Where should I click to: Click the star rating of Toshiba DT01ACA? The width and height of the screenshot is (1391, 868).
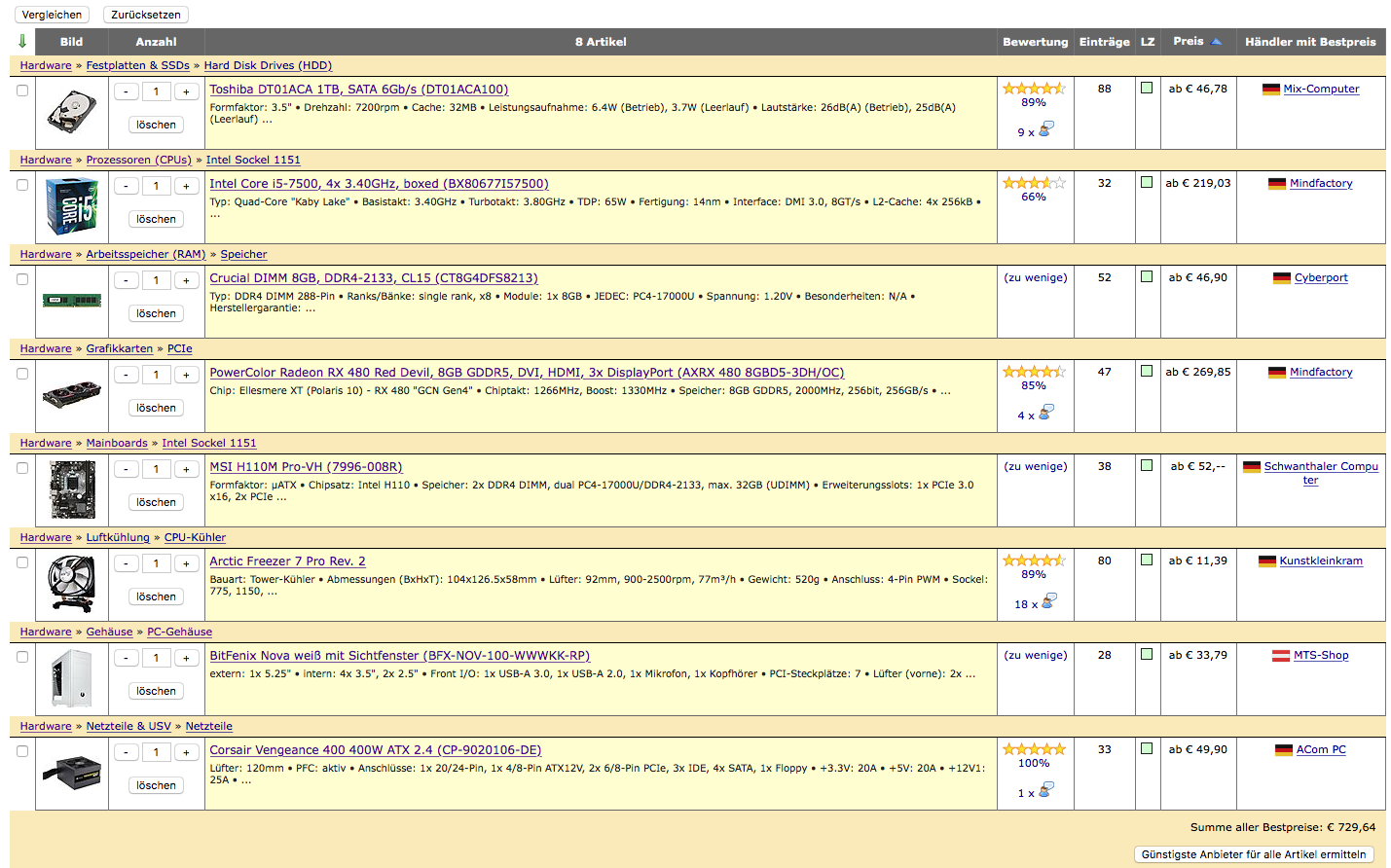1035,89
